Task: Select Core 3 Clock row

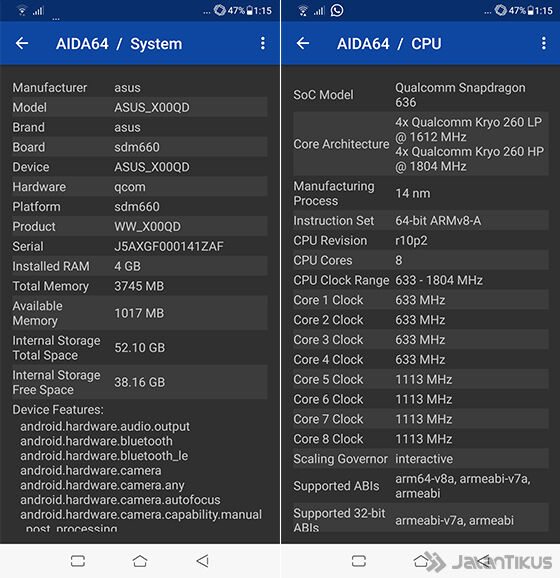Action: 421,340
